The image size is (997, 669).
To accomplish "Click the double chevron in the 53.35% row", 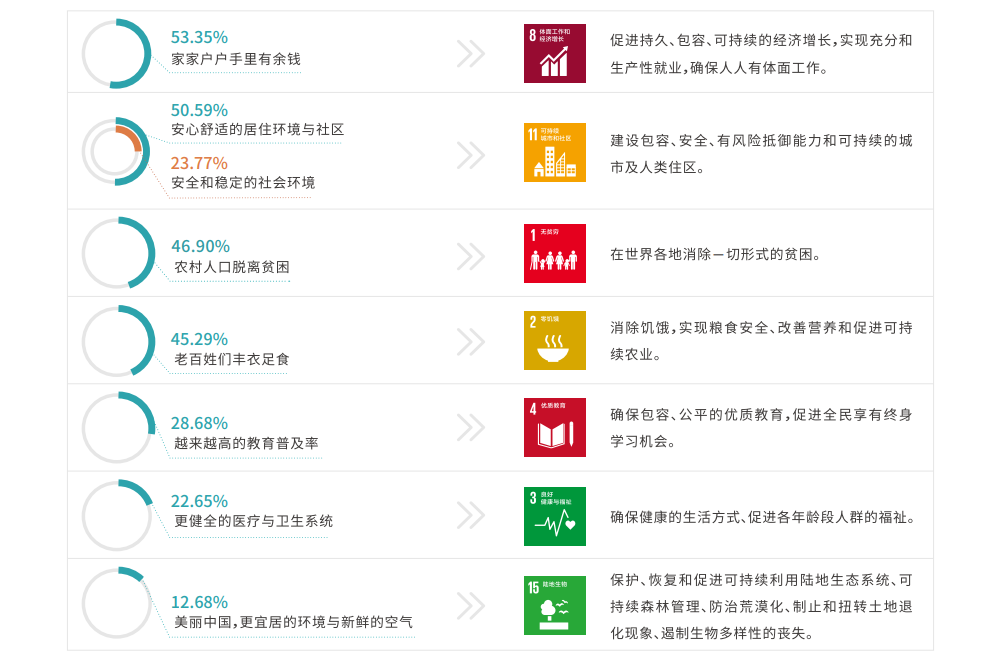I will click(471, 53).
